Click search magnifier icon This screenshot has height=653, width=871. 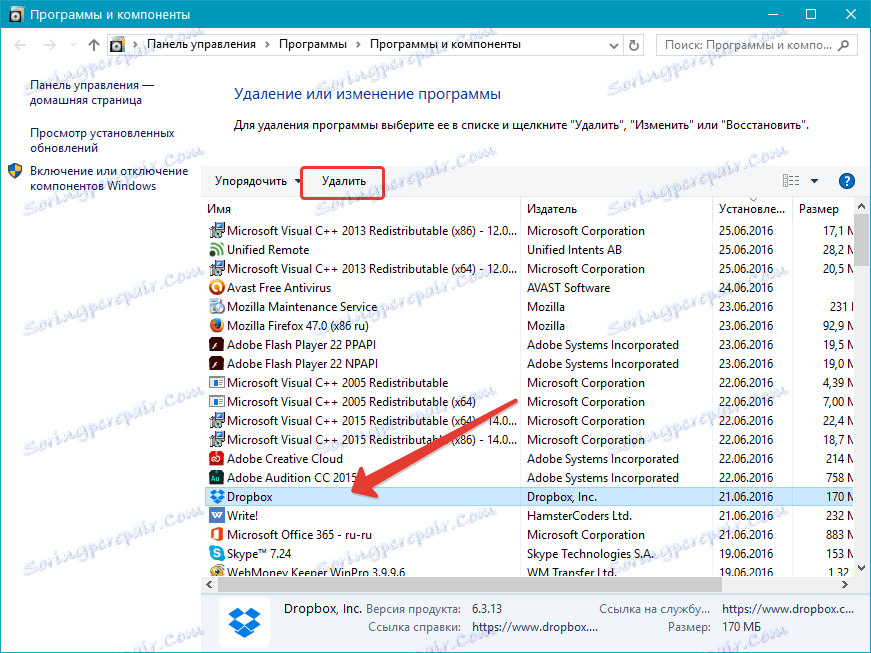point(844,45)
